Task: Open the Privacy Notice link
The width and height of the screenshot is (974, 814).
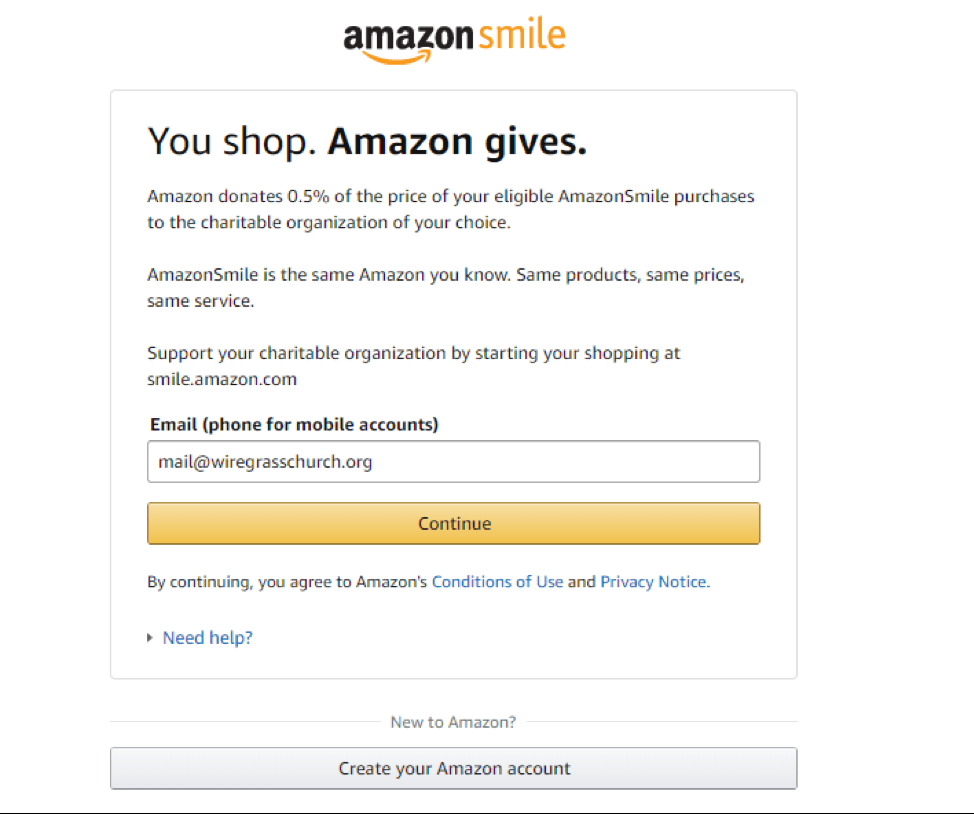Action: click(x=653, y=582)
